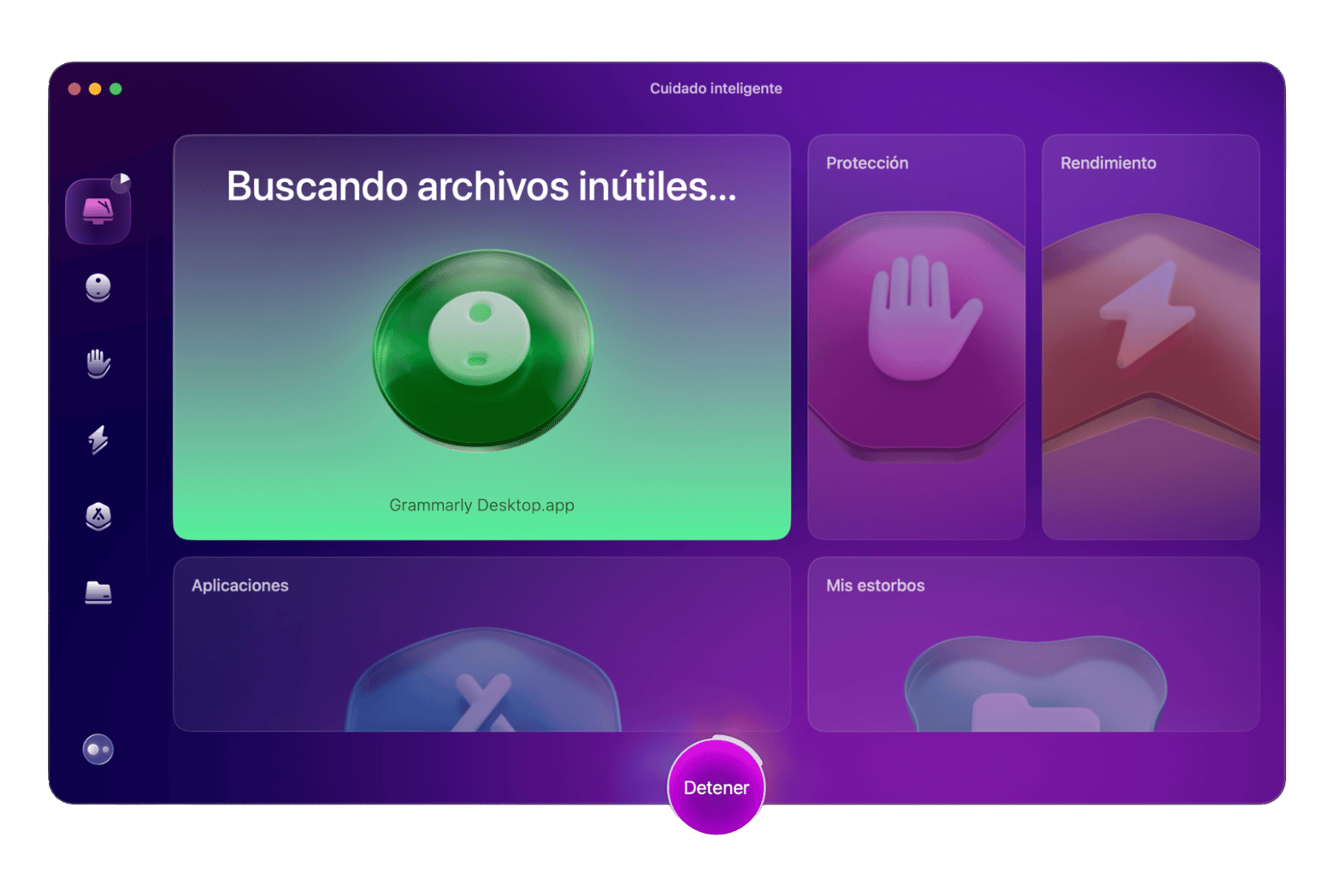Click the Cuidado inteligente window title

[716, 89]
